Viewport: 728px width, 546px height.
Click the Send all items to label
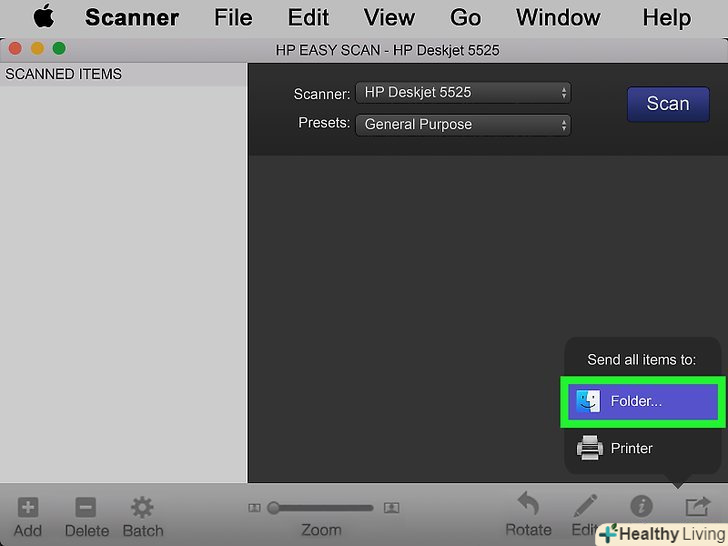(x=642, y=359)
